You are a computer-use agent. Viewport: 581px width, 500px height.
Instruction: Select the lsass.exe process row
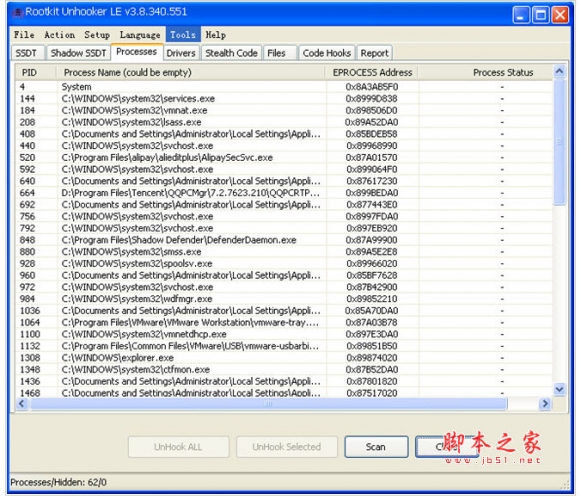click(x=284, y=122)
